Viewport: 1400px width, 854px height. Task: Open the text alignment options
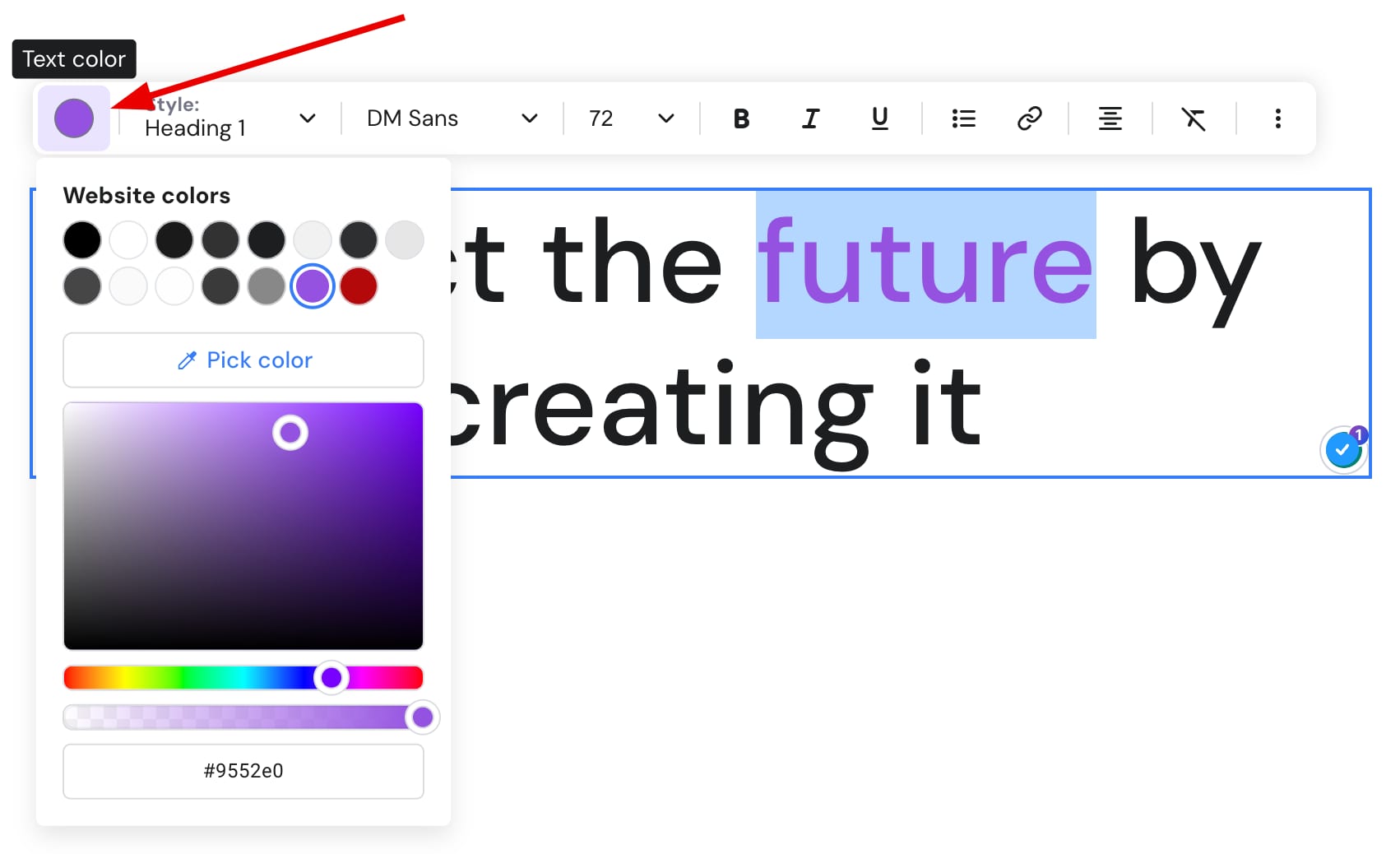1110,118
